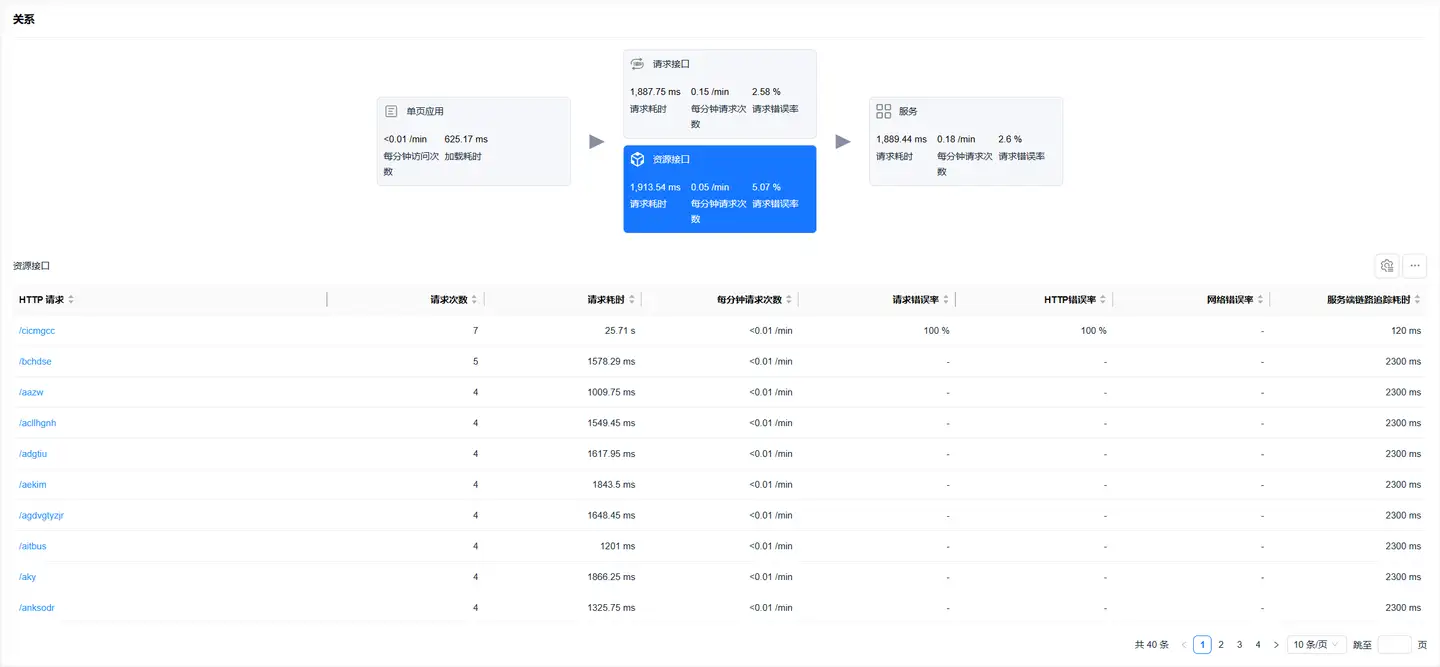Go to next page arrow
Viewport: 1440px width, 667px height.
[1276, 645]
